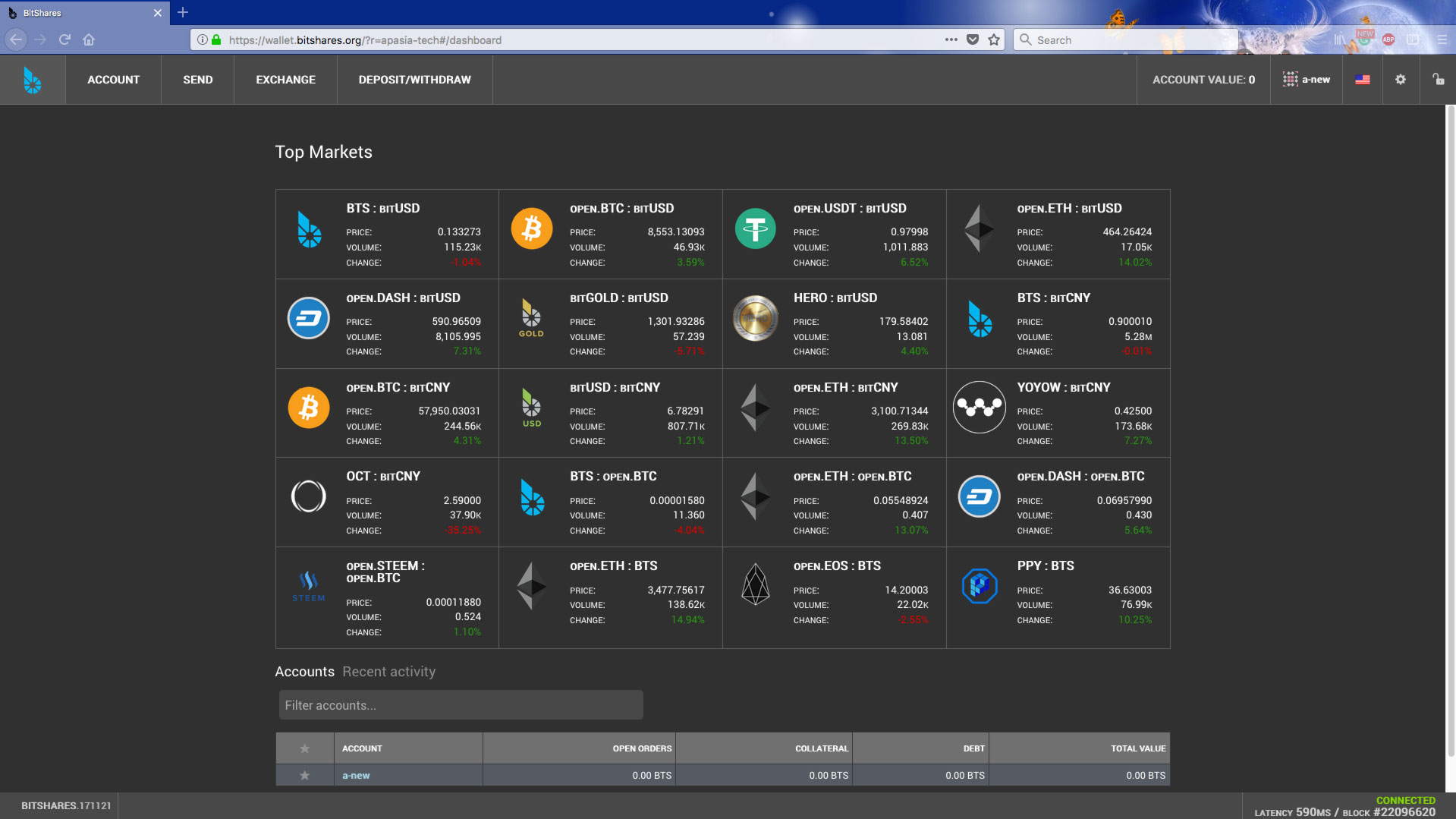Viewport: 1456px width, 819px height.
Task: Open DEPOSIT/WITHDRAW in the header
Action: [415, 80]
